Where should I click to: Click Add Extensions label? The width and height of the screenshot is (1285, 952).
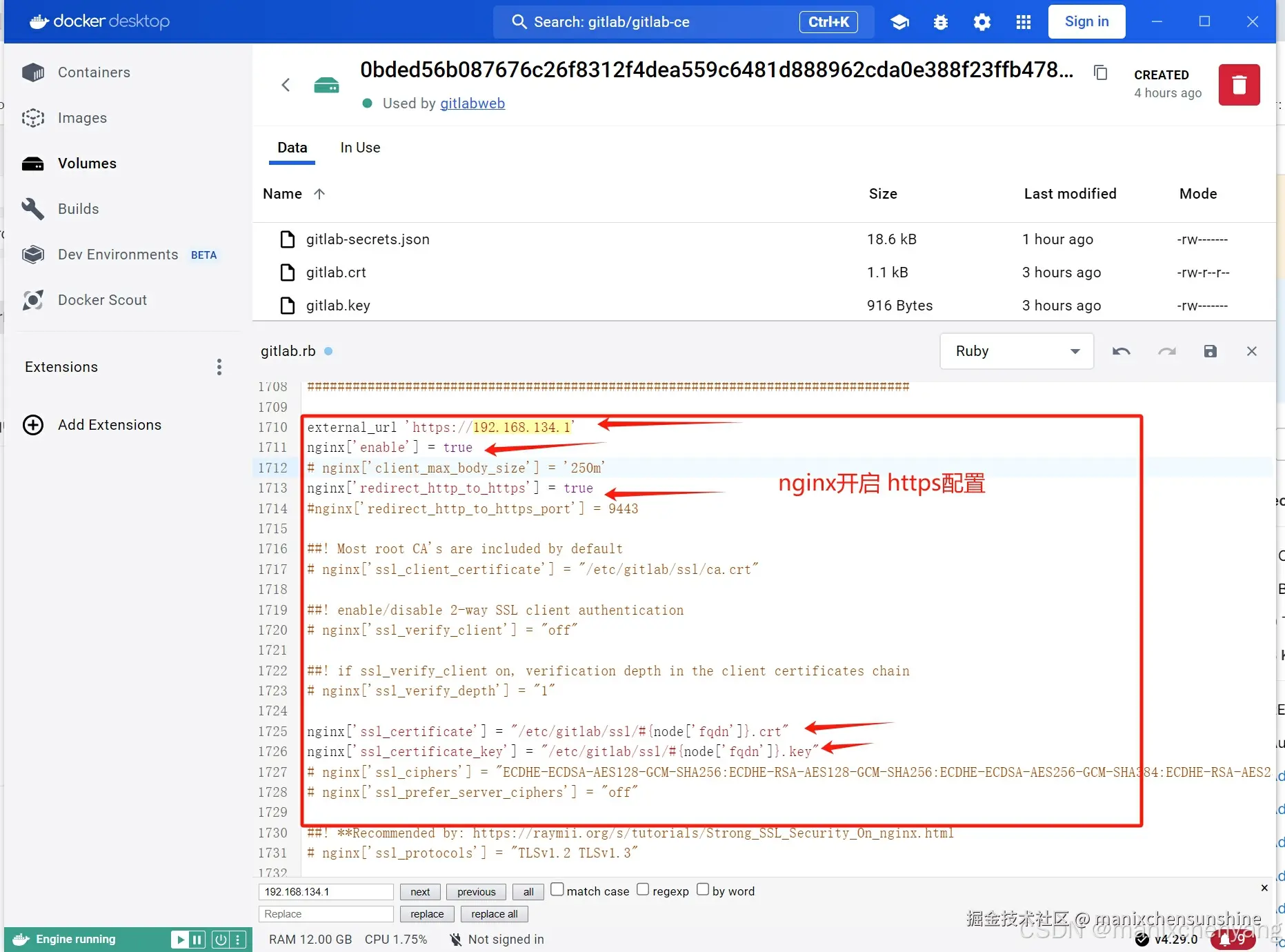click(x=110, y=425)
